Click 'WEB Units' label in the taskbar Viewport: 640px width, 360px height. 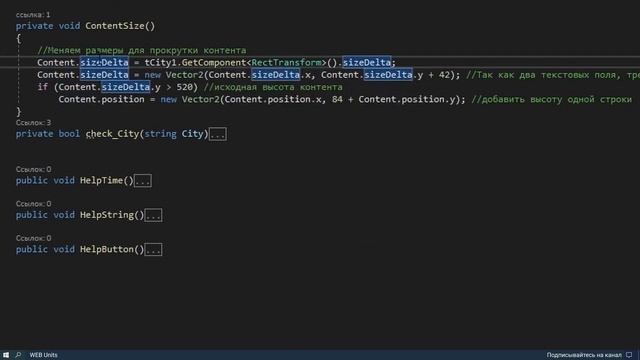(43, 355)
